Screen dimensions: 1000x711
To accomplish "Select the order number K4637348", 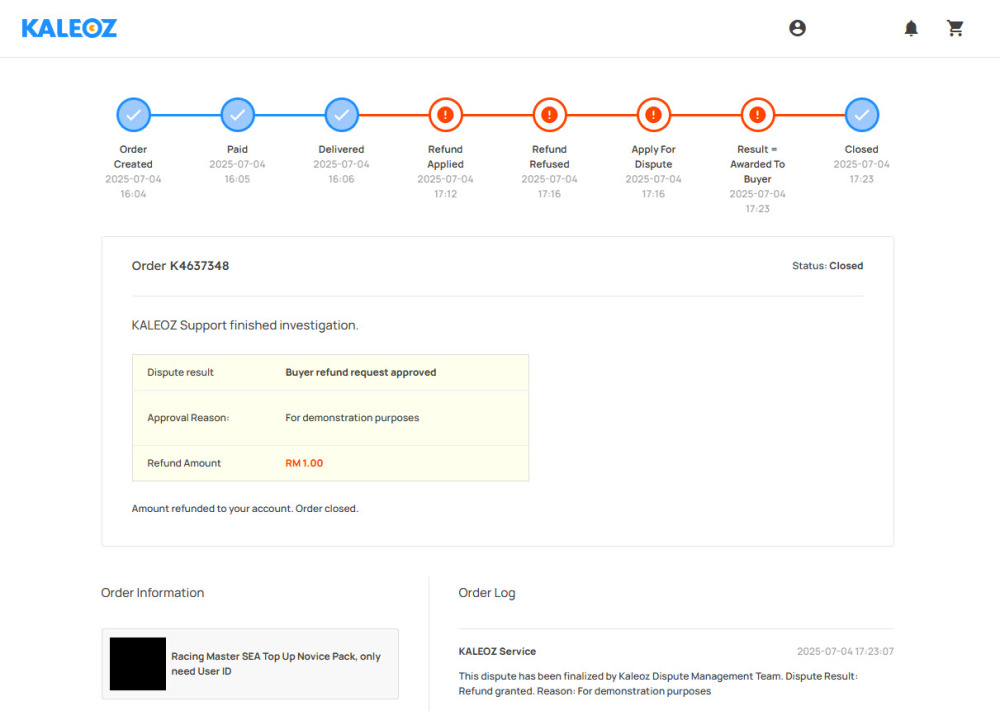I will (x=199, y=266).
